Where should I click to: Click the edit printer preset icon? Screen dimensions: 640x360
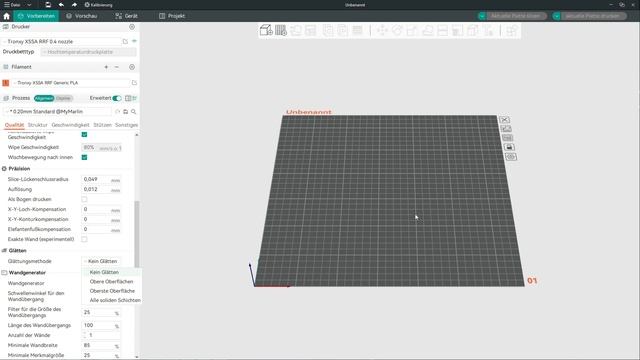pyautogui.click(x=125, y=41)
